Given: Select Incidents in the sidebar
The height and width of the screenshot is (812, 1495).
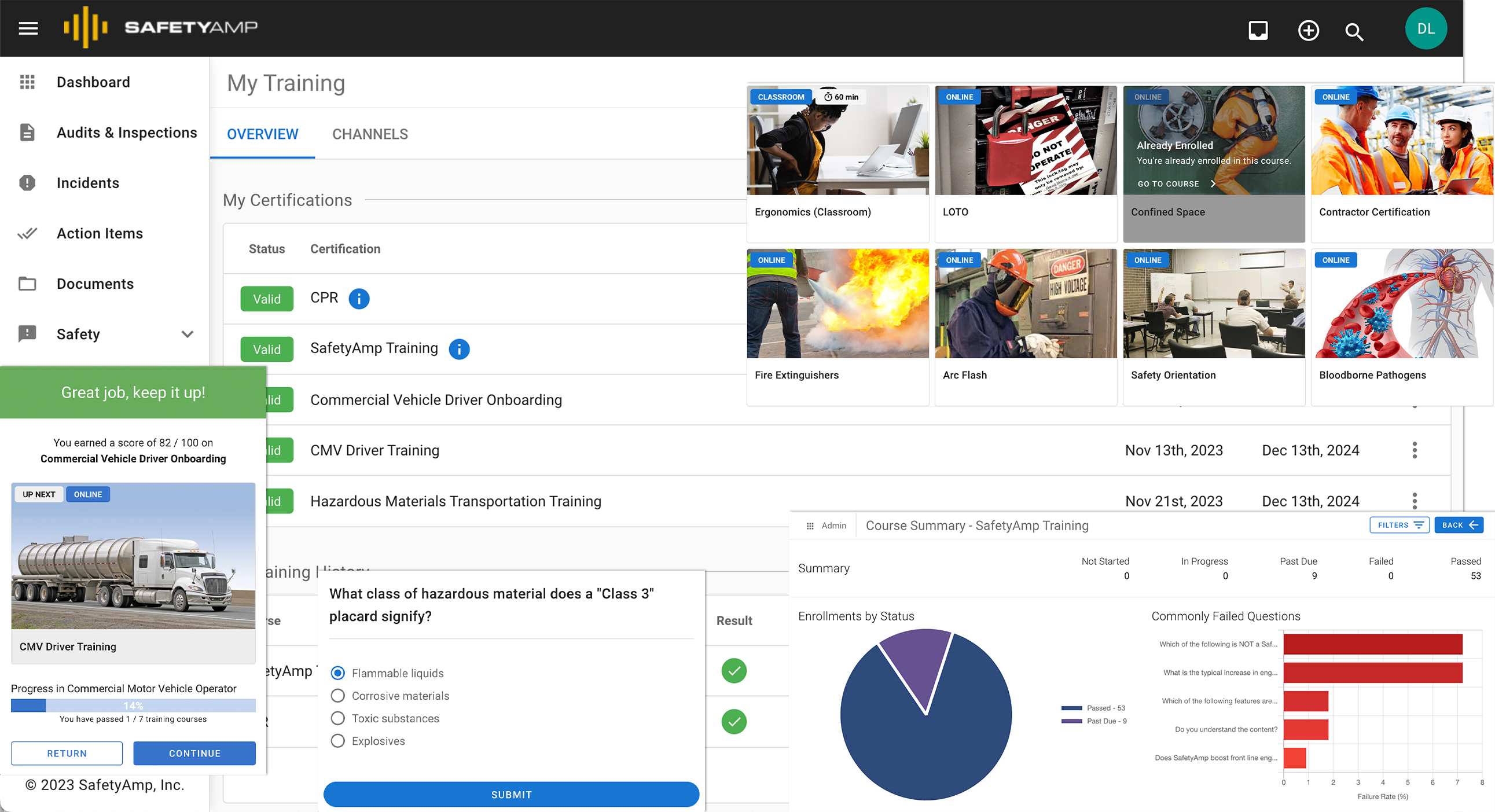Looking at the screenshot, I should 88,182.
